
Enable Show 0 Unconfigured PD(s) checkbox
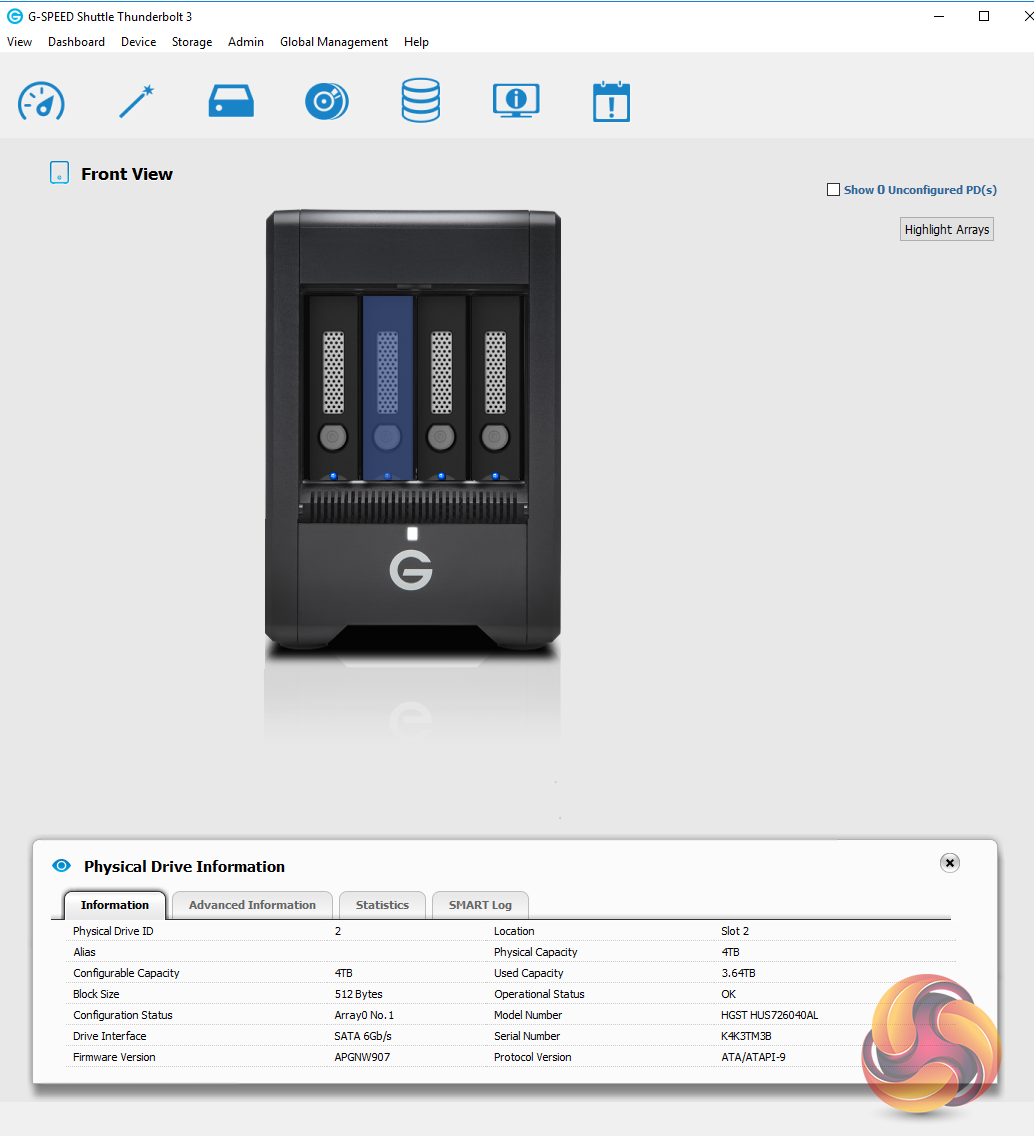(x=833, y=189)
